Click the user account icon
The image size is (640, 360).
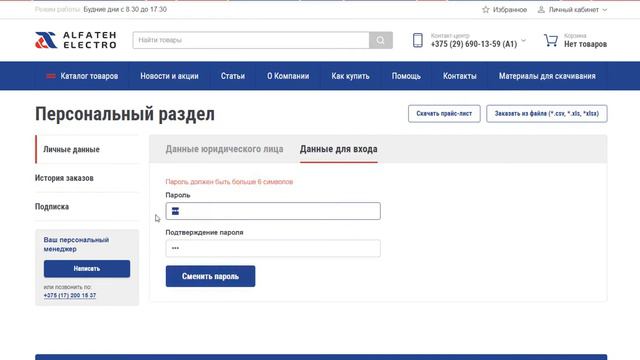(541, 9)
